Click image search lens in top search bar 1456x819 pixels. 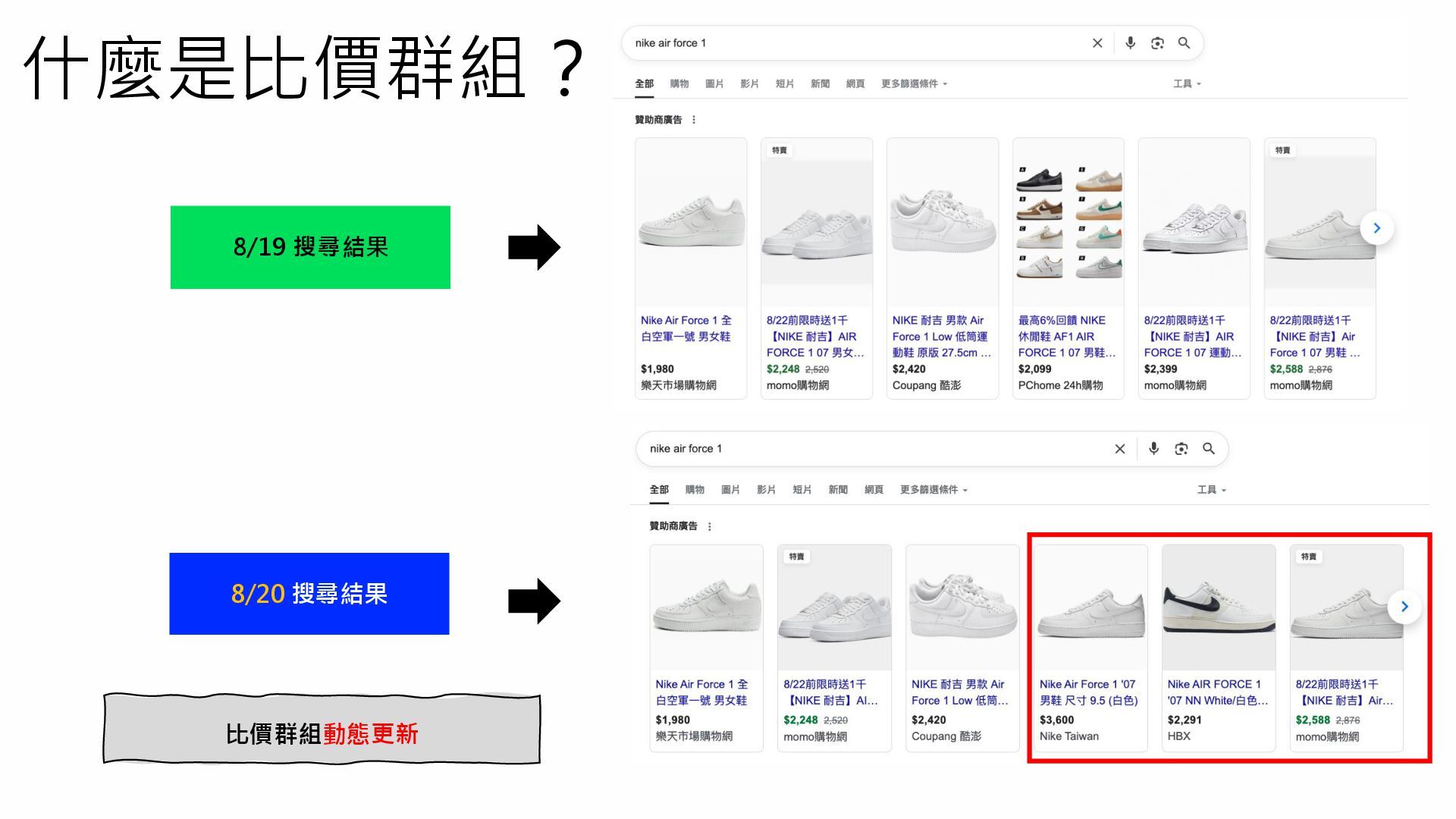coord(1157,43)
